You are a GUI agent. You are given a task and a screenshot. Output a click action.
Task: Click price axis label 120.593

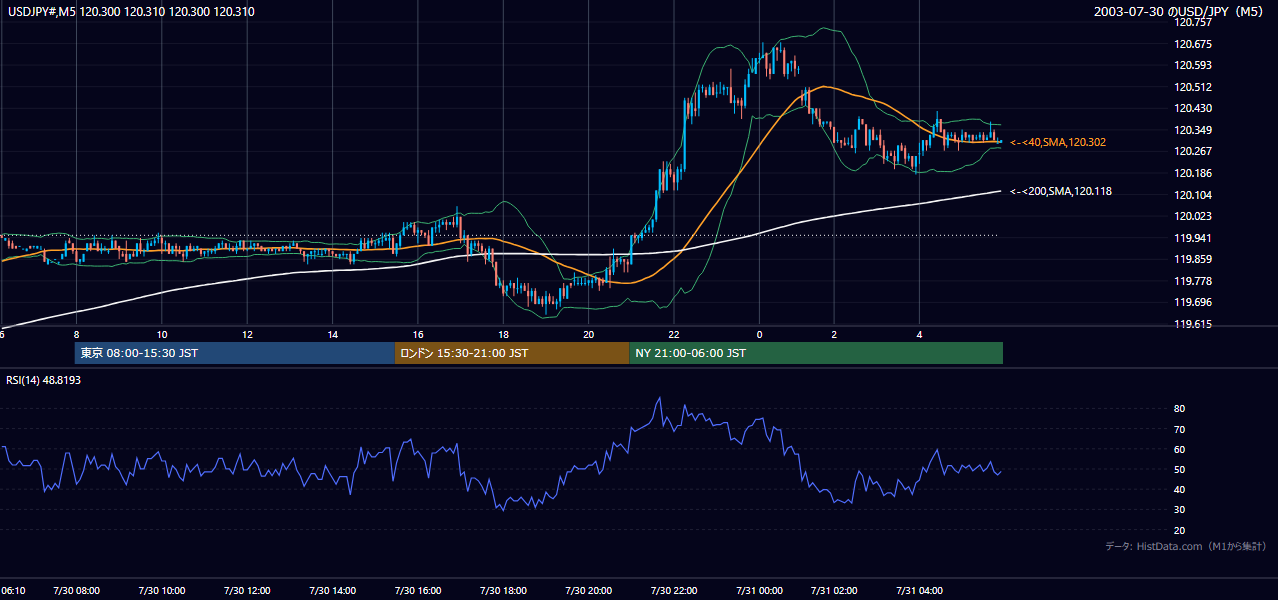click(x=1195, y=65)
